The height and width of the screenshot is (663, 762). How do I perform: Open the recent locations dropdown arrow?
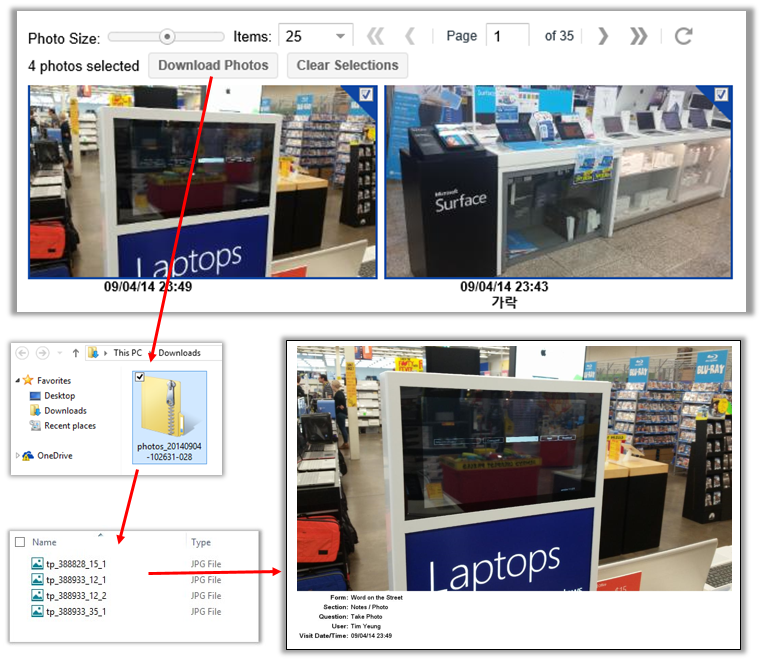point(60,353)
